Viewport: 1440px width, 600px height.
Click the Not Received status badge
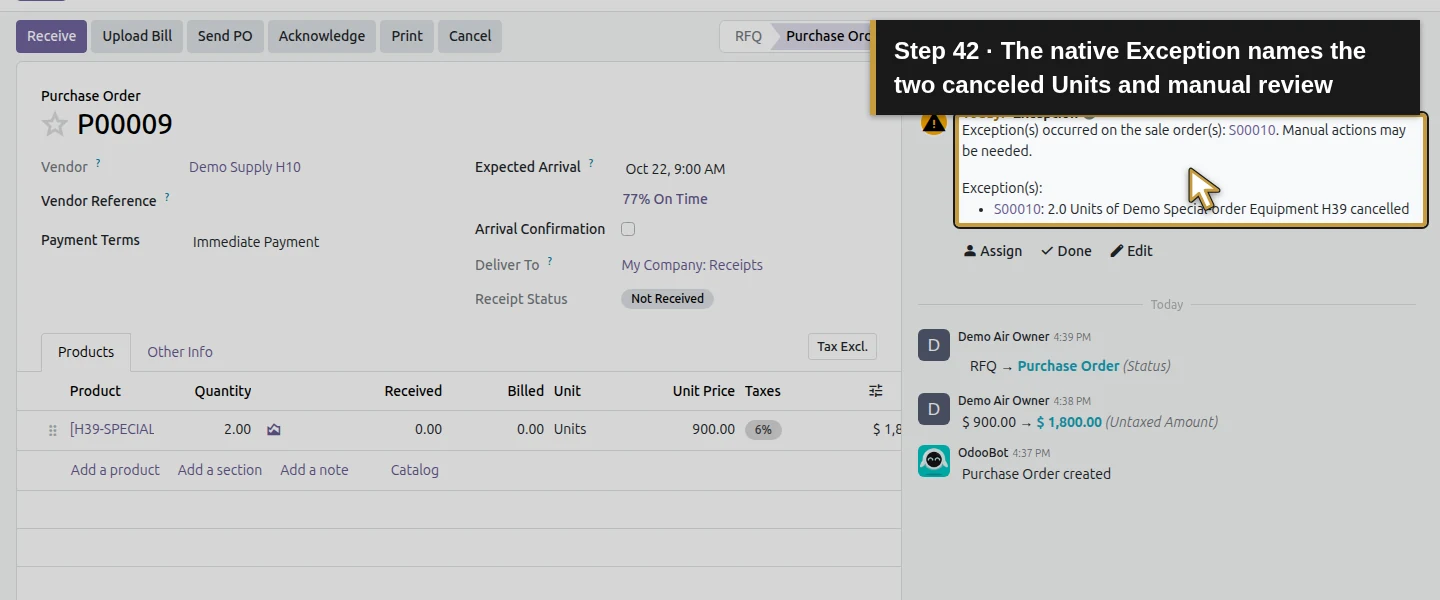pyautogui.click(x=667, y=298)
